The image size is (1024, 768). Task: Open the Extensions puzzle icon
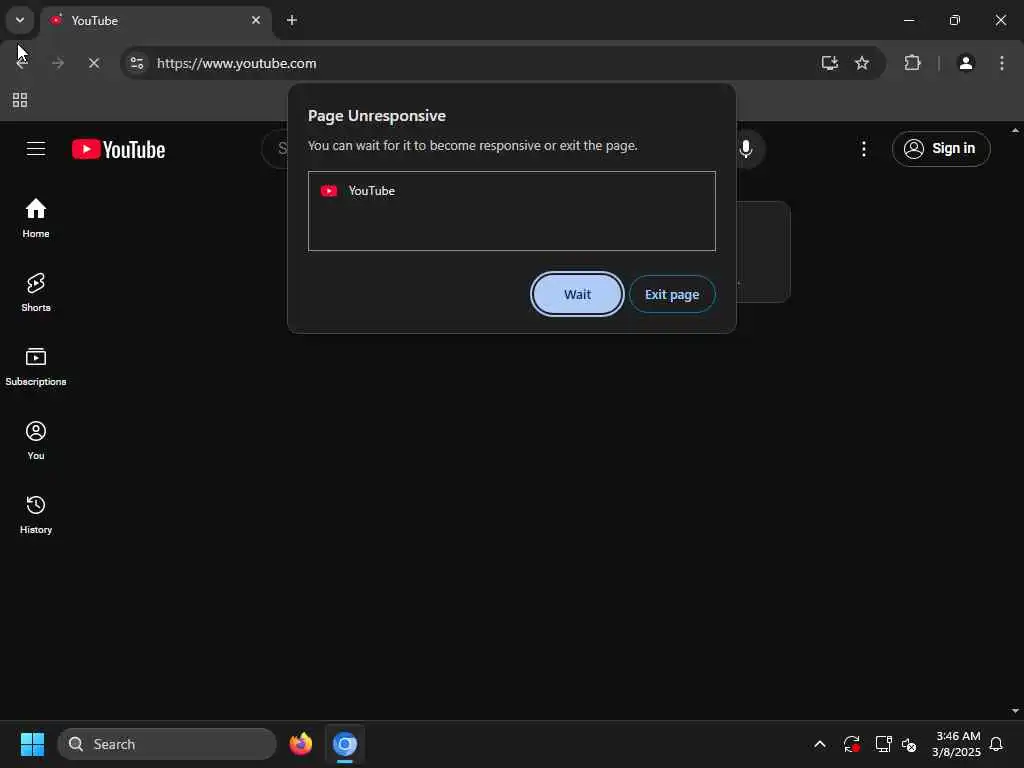click(x=912, y=63)
